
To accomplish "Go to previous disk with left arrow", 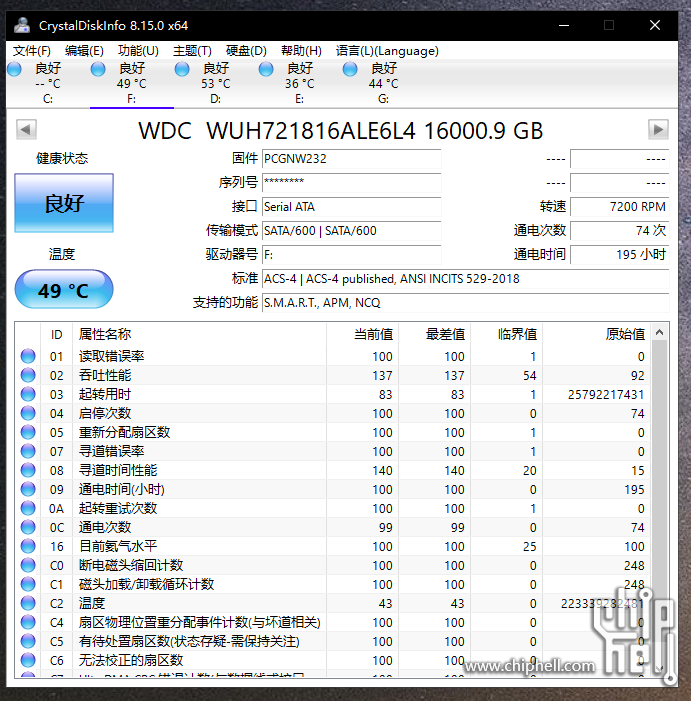I will (x=26, y=130).
